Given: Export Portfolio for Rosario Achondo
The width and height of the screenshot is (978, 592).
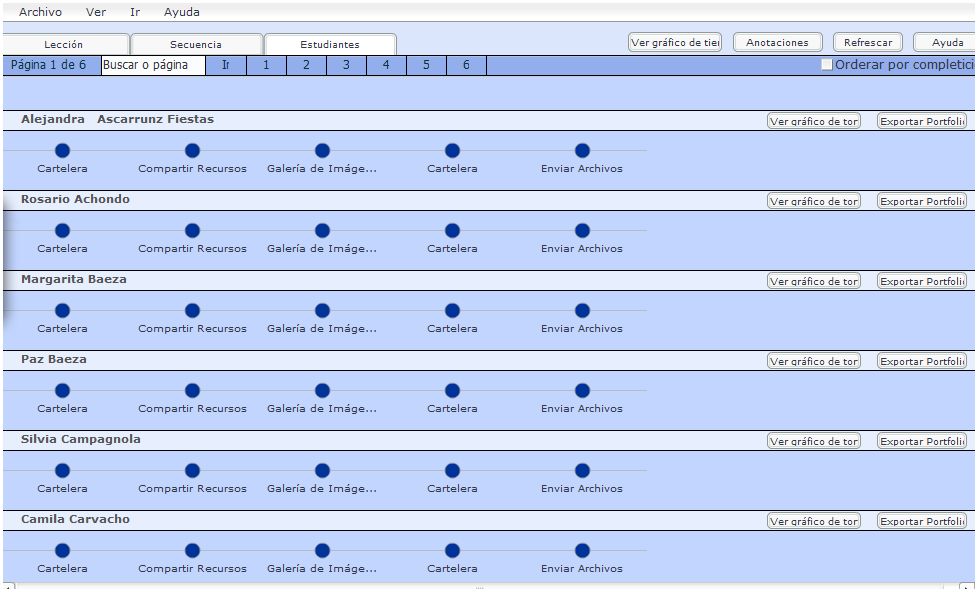Looking at the screenshot, I should tap(921, 201).
